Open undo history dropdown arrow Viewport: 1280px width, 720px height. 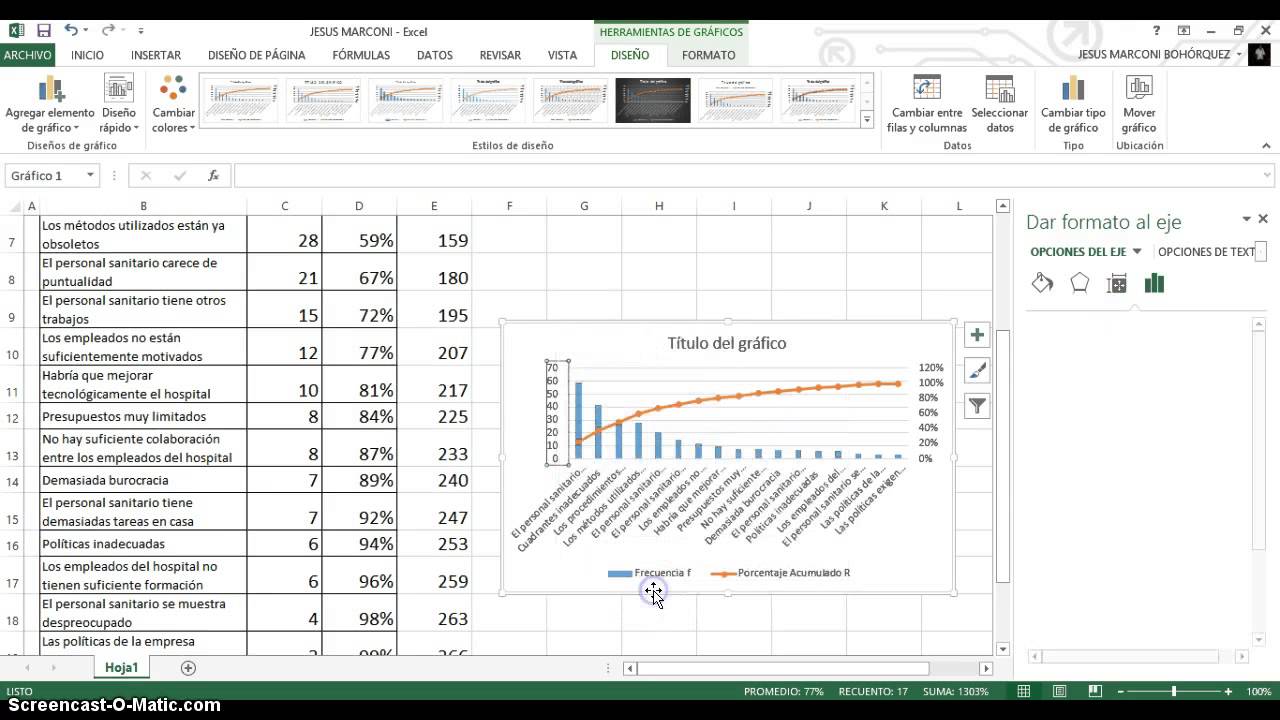point(85,31)
